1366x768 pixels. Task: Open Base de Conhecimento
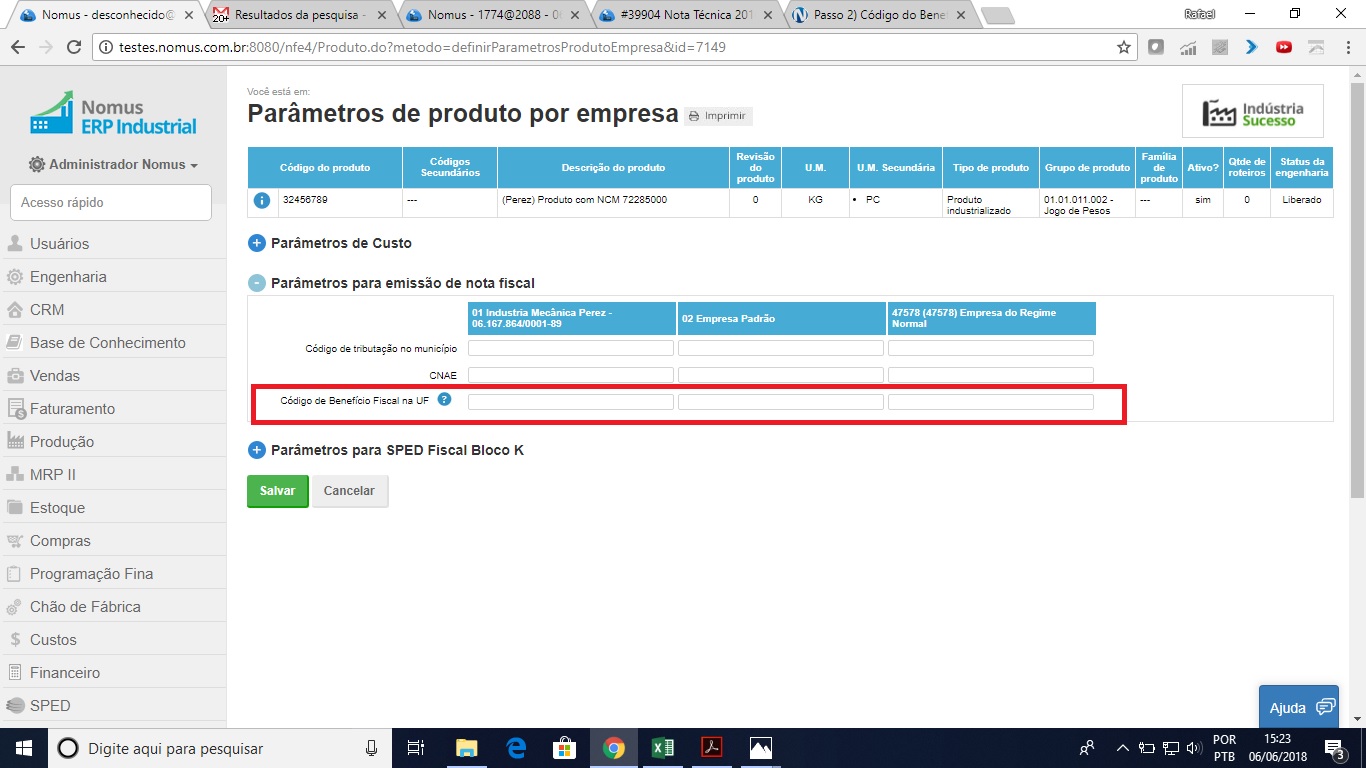(113, 343)
